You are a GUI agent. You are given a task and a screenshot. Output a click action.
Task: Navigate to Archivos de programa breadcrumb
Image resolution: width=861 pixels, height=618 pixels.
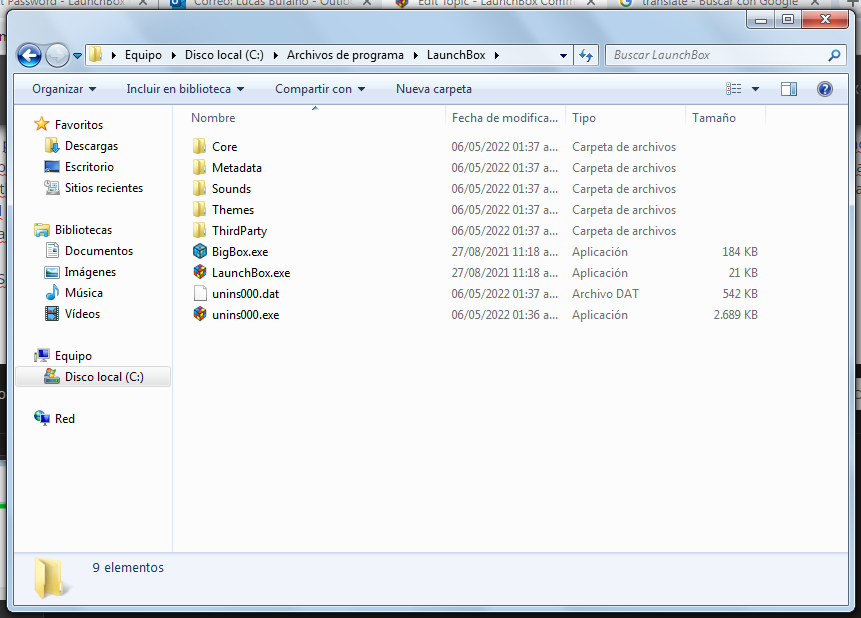345,55
